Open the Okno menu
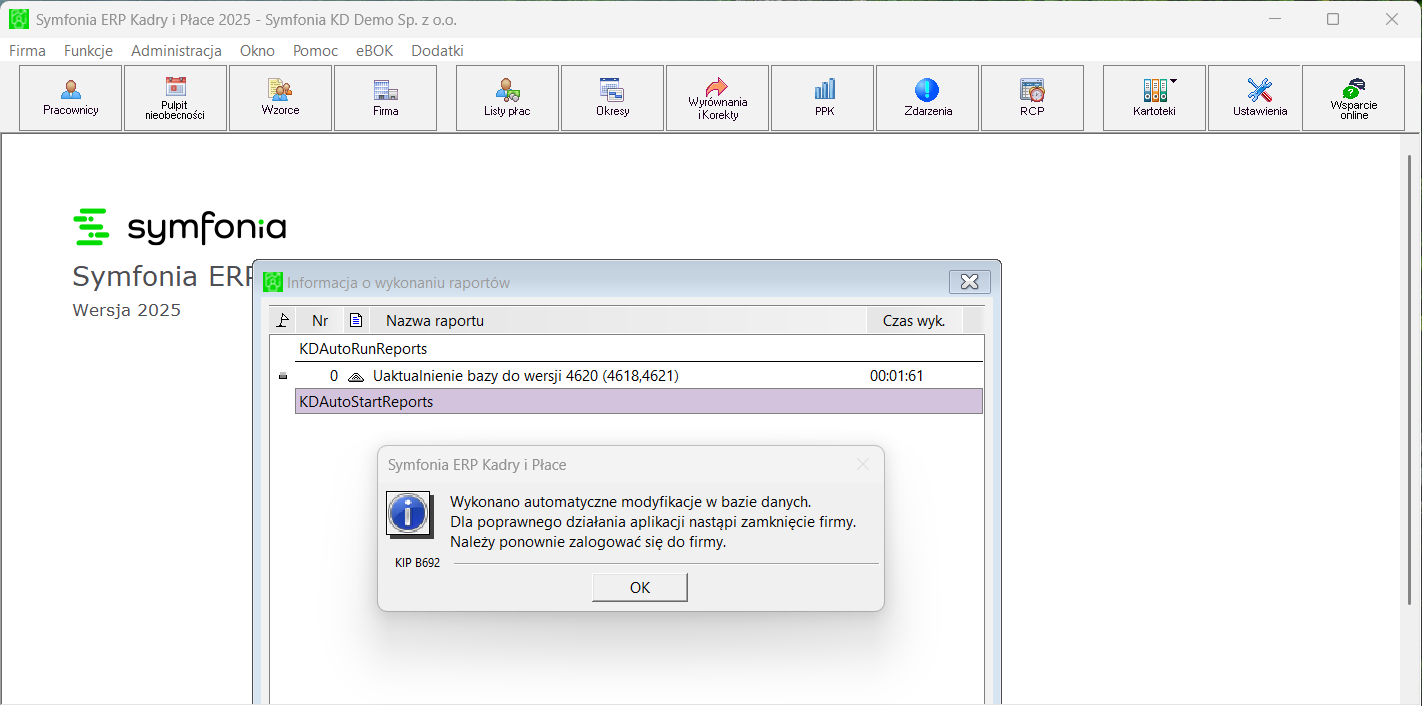 tap(257, 51)
